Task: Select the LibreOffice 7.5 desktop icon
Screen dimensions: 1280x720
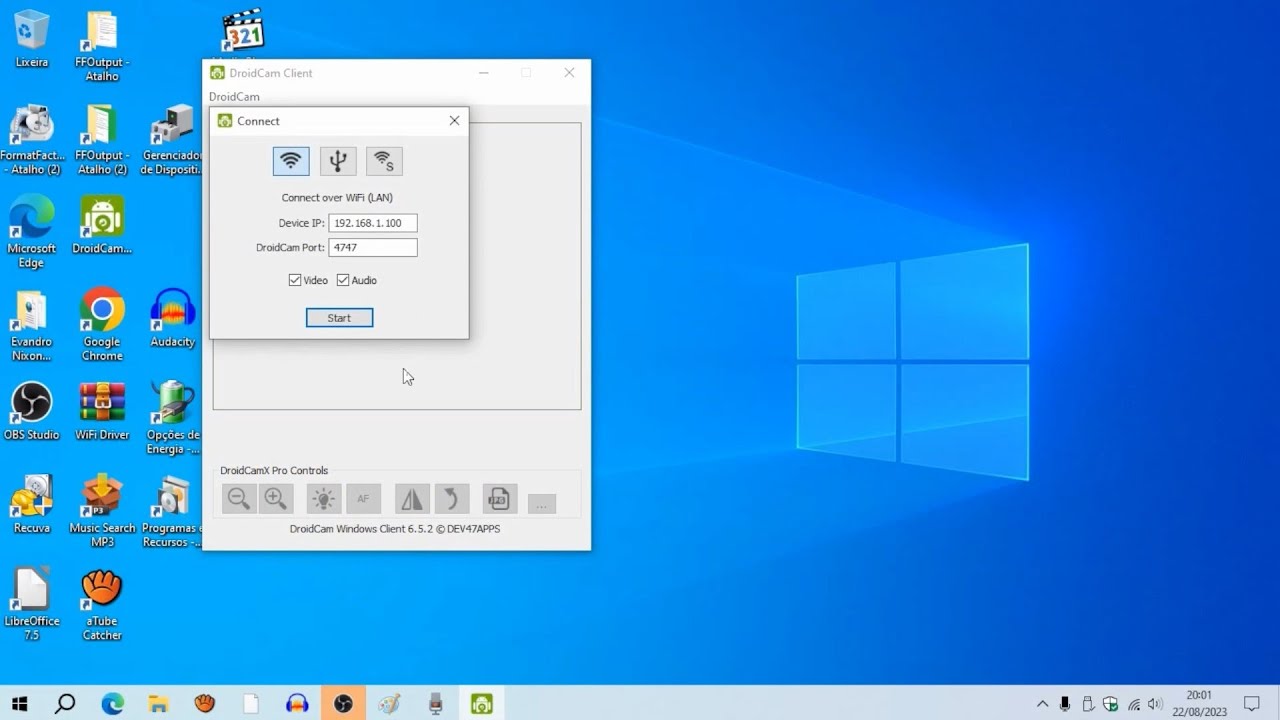Action: tap(32, 604)
